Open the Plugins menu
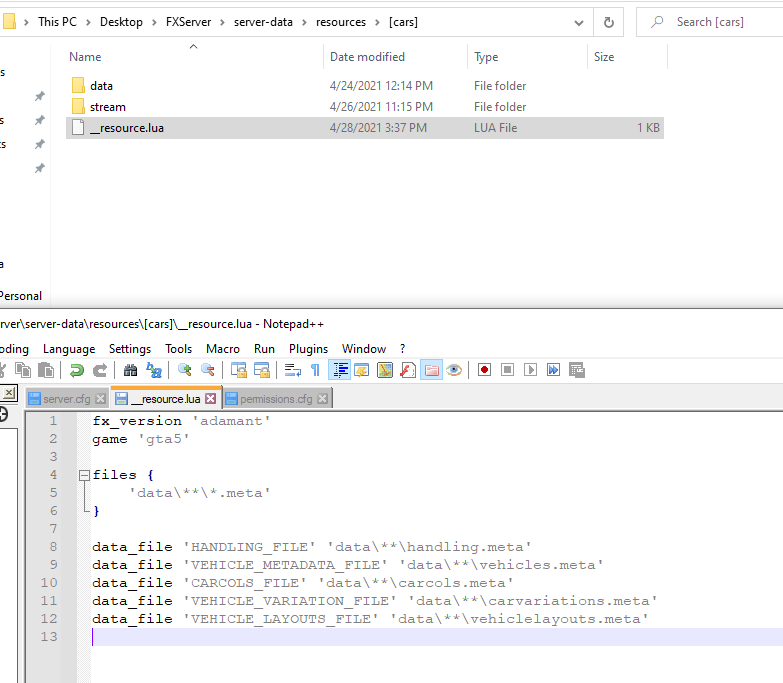 coord(308,349)
